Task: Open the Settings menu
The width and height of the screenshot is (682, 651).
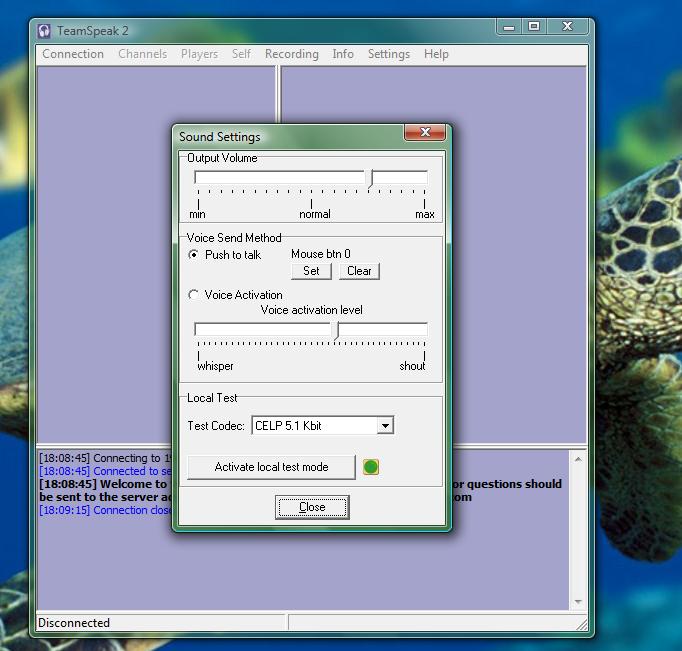Action: [389, 54]
